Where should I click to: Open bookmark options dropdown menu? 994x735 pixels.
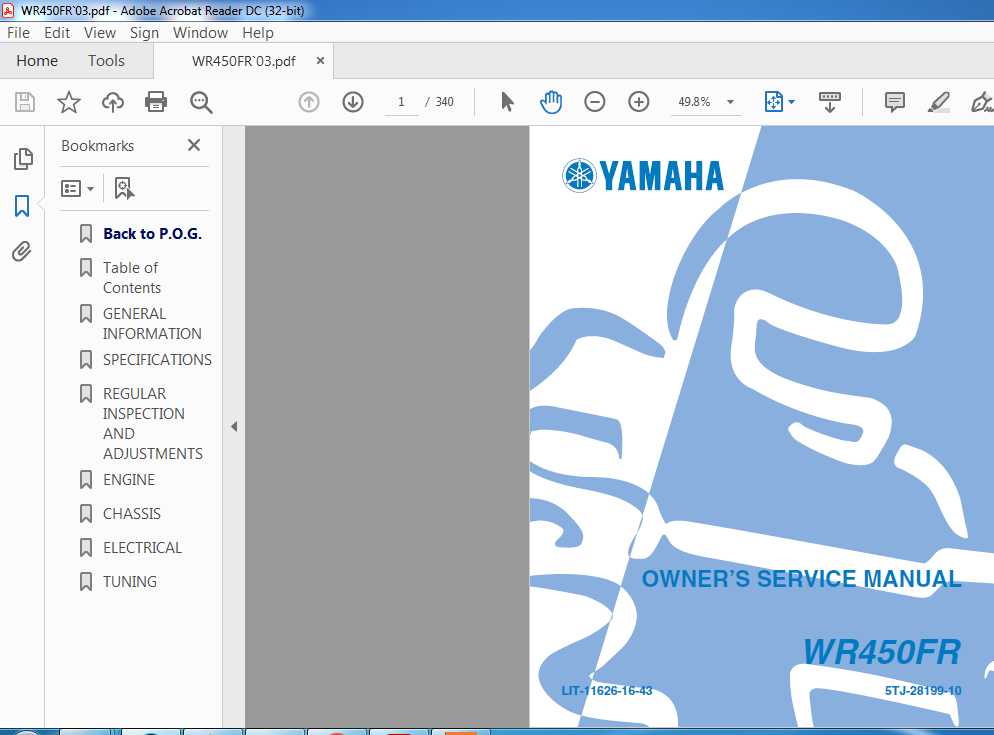77,188
